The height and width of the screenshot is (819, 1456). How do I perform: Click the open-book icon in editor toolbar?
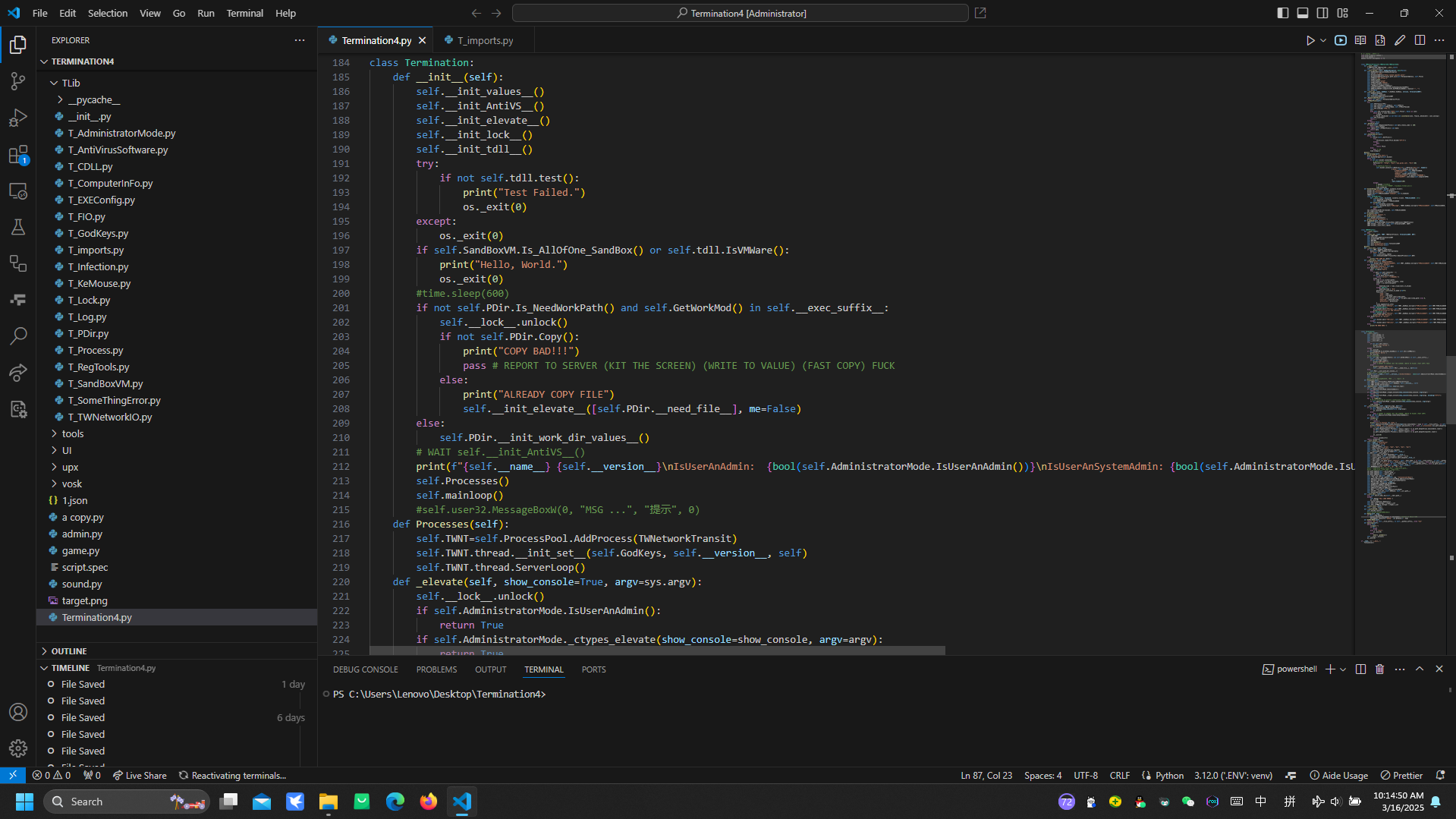point(1360,40)
